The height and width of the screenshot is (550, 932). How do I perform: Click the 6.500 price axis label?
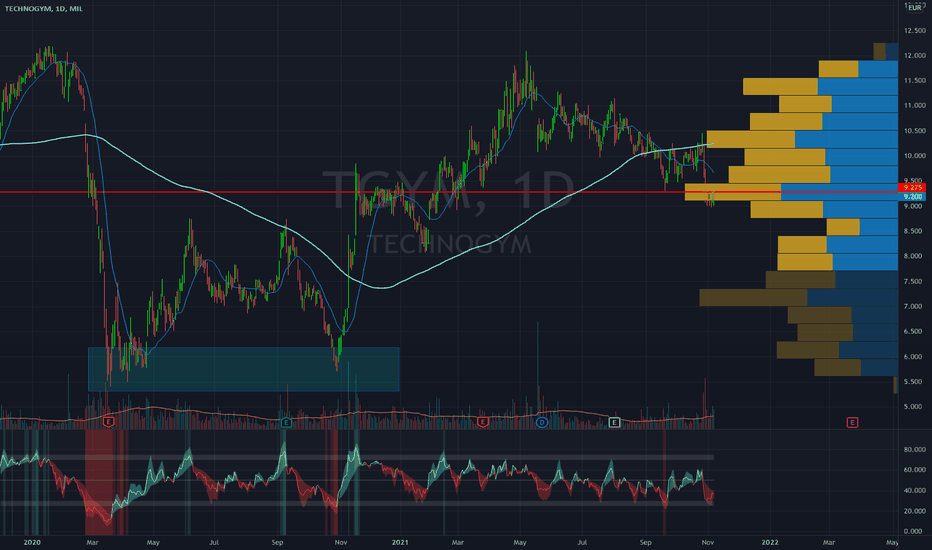914,332
